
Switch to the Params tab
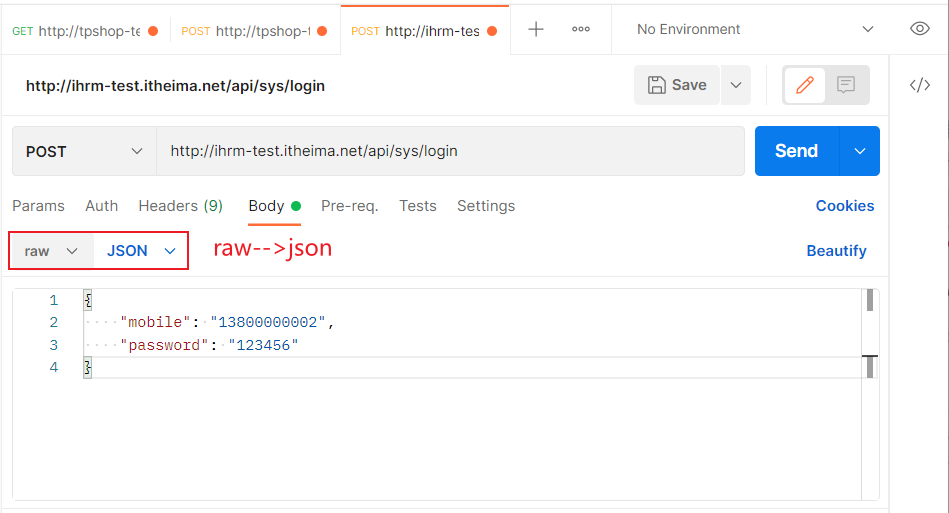tap(38, 206)
